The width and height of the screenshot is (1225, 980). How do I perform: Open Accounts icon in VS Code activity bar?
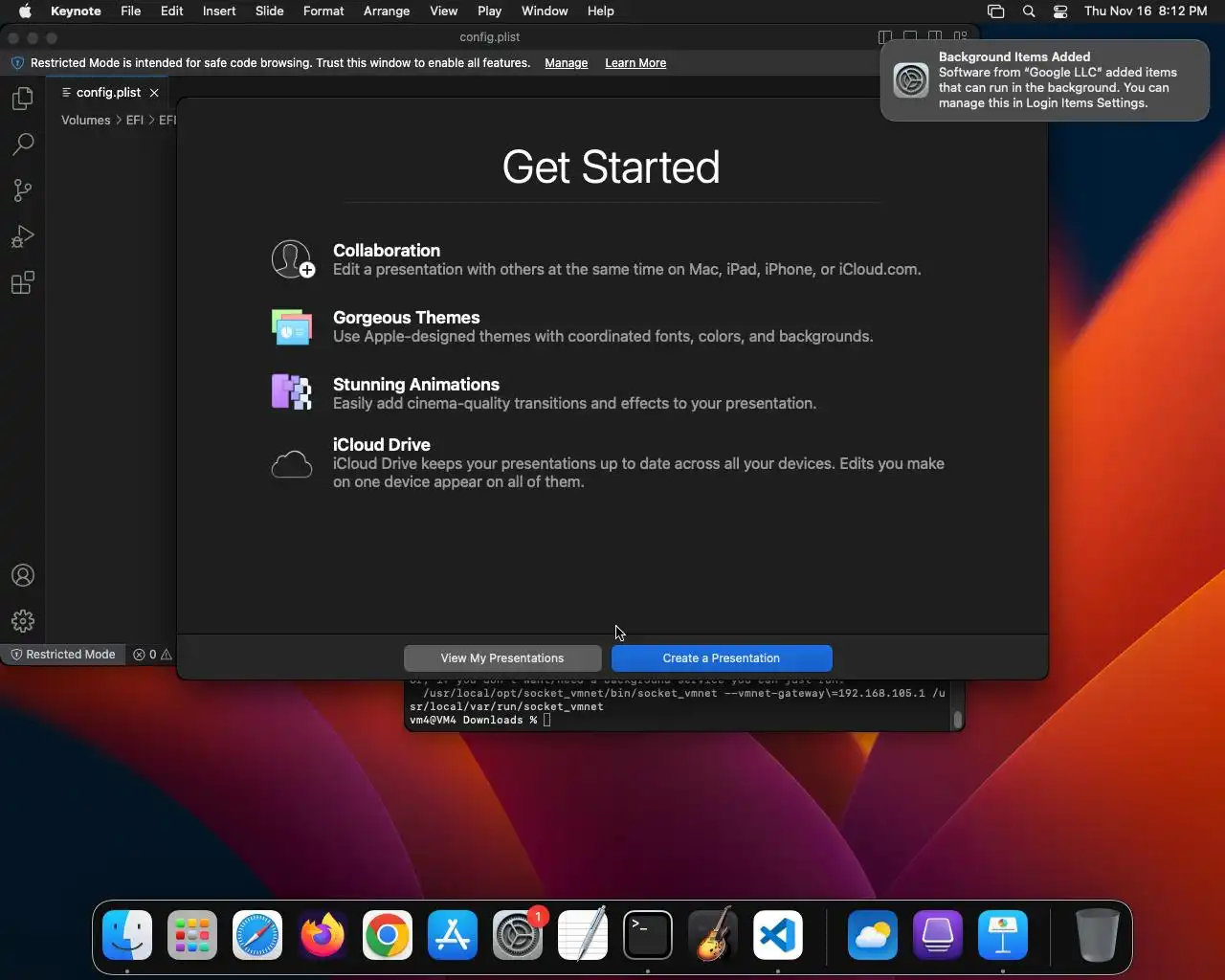click(23, 575)
